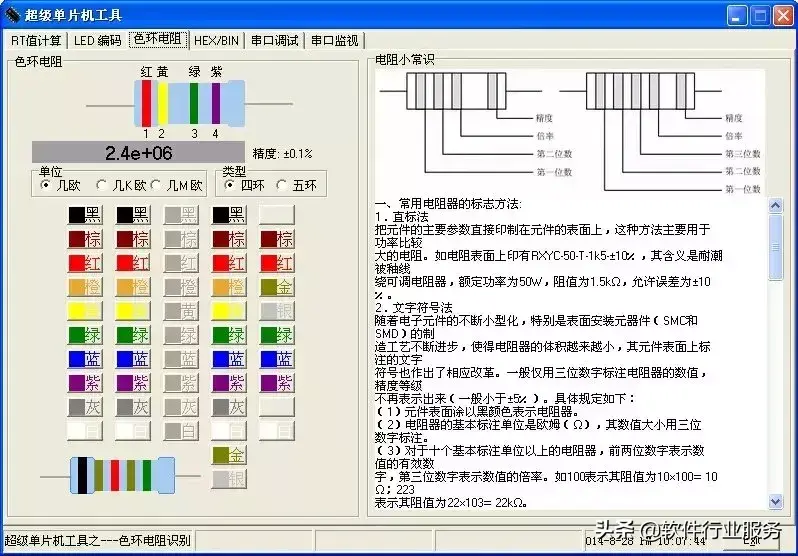Open the 串口调试 tab
Screen dimensions: 798x556
(275, 40)
